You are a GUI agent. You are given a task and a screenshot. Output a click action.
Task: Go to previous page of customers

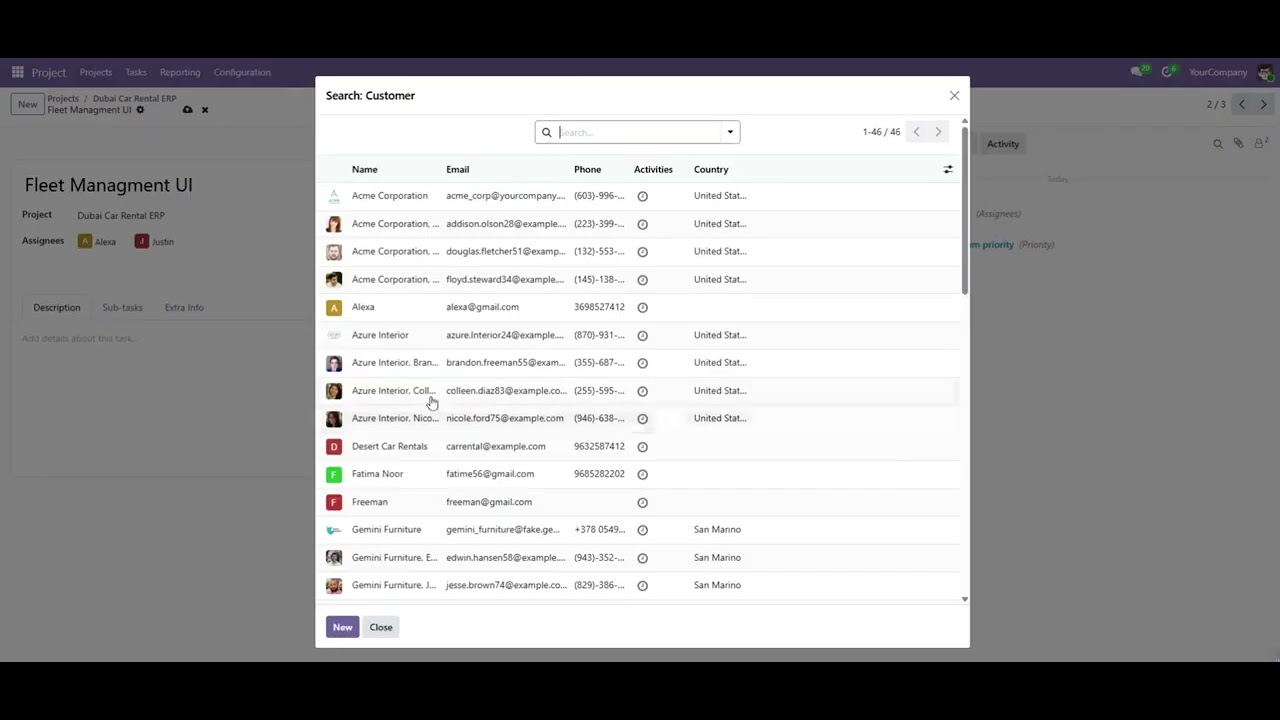pos(916,132)
